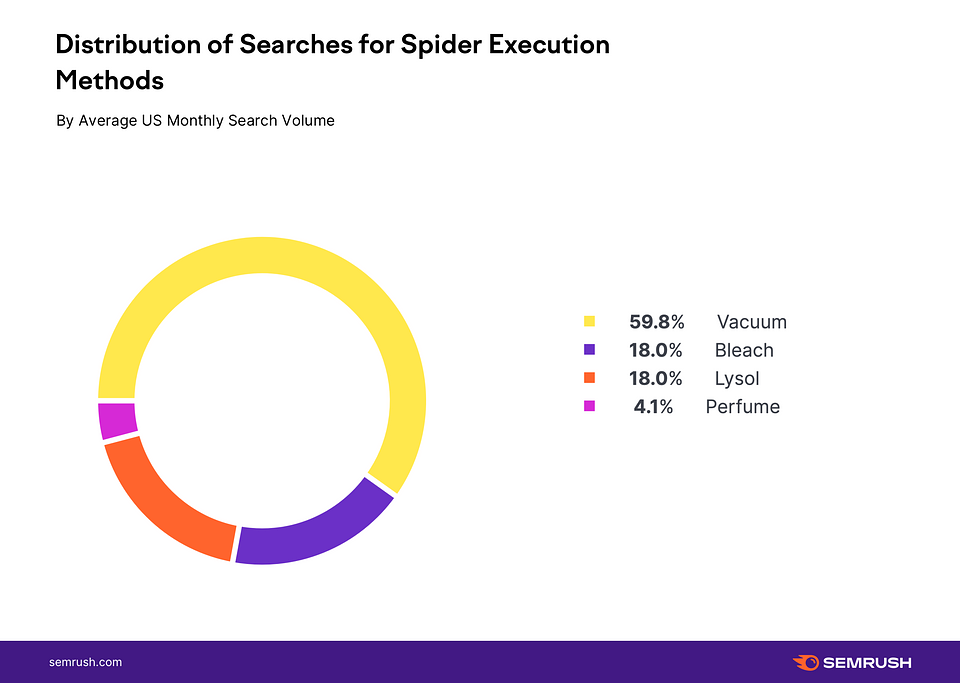960x683 pixels.
Task: Click the orange Lysol legend swatch
Action: click(589, 378)
